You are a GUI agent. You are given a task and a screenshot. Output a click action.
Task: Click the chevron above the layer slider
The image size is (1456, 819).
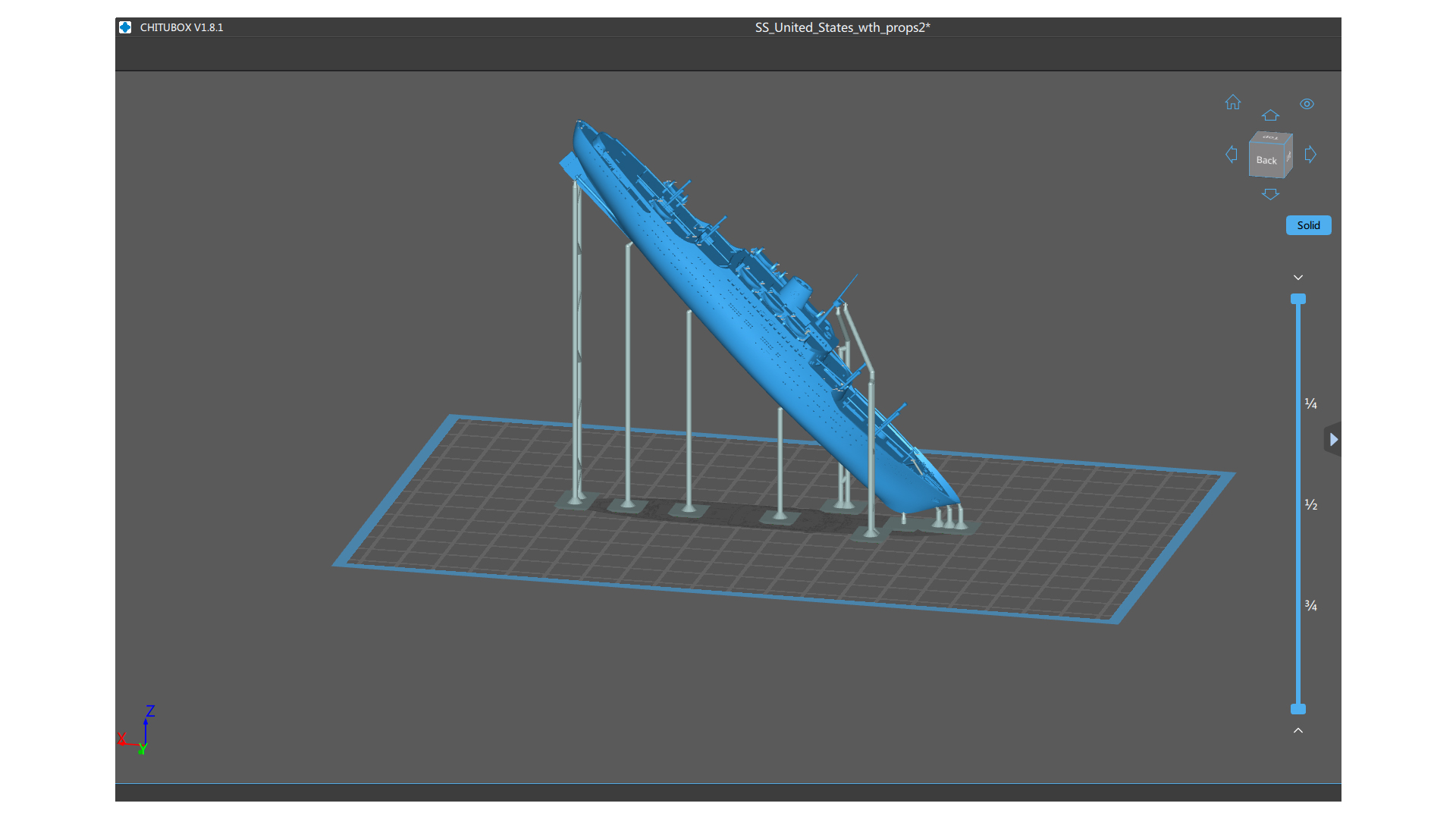click(1298, 277)
